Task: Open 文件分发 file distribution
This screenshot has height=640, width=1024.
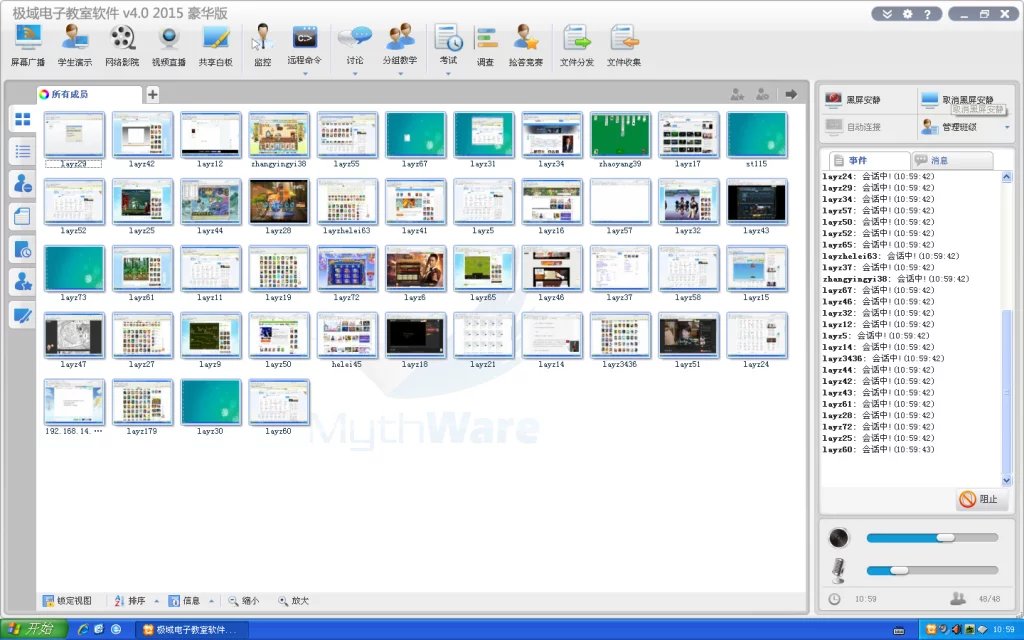Action: point(577,45)
